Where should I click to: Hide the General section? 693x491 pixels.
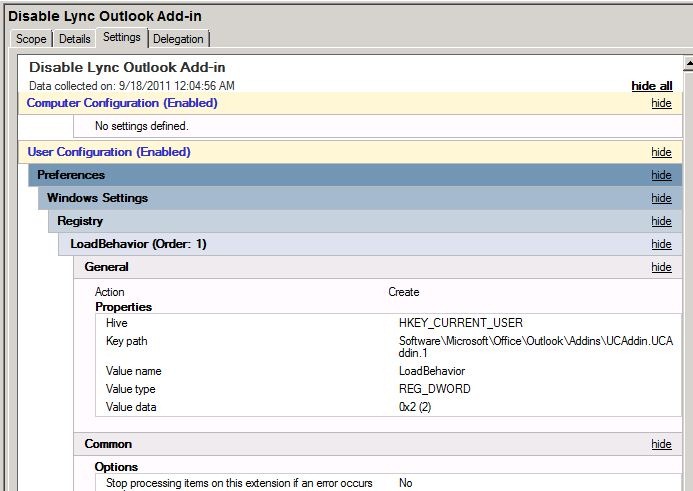pyautogui.click(x=661, y=267)
